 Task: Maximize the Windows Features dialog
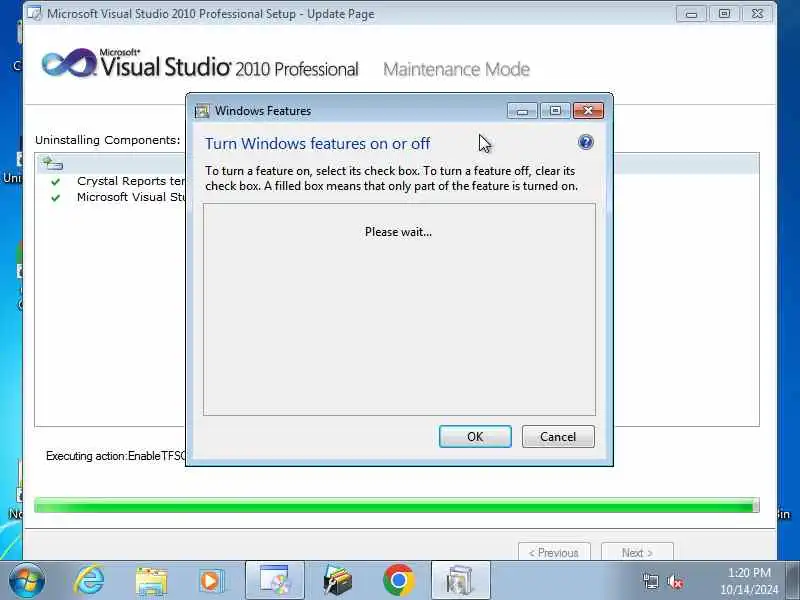point(555,111)
